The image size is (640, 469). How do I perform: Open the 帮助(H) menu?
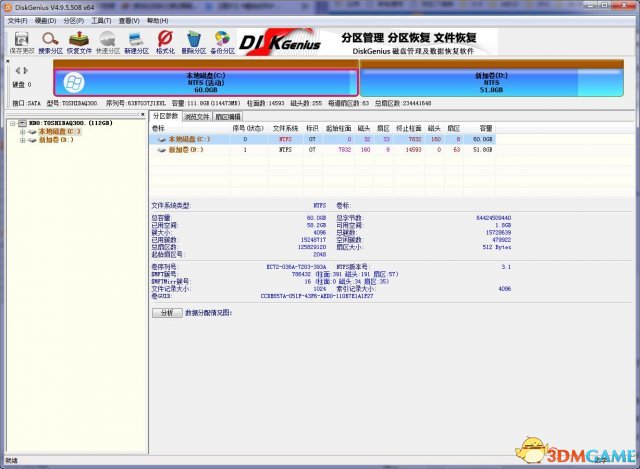[x=158, y=21]
